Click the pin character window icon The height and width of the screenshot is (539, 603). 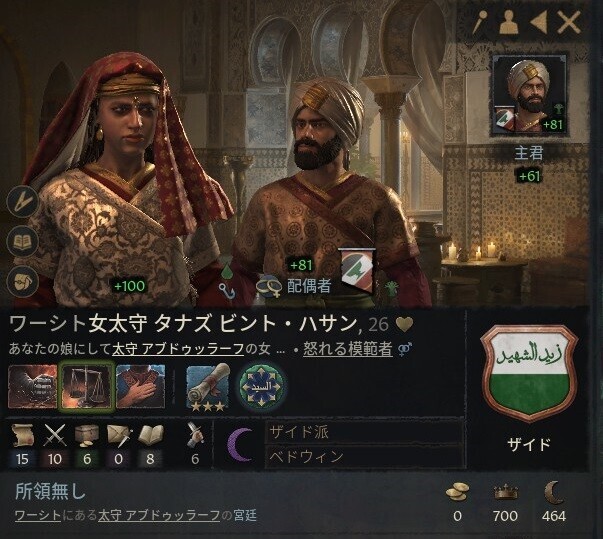click(480, 22)
